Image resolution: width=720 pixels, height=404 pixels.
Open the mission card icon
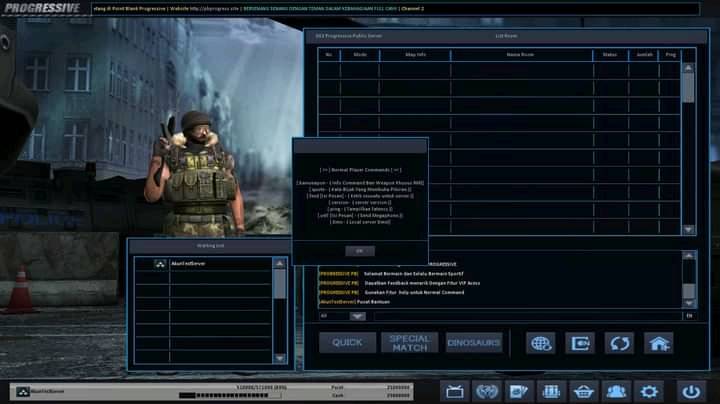coord(519,392)
